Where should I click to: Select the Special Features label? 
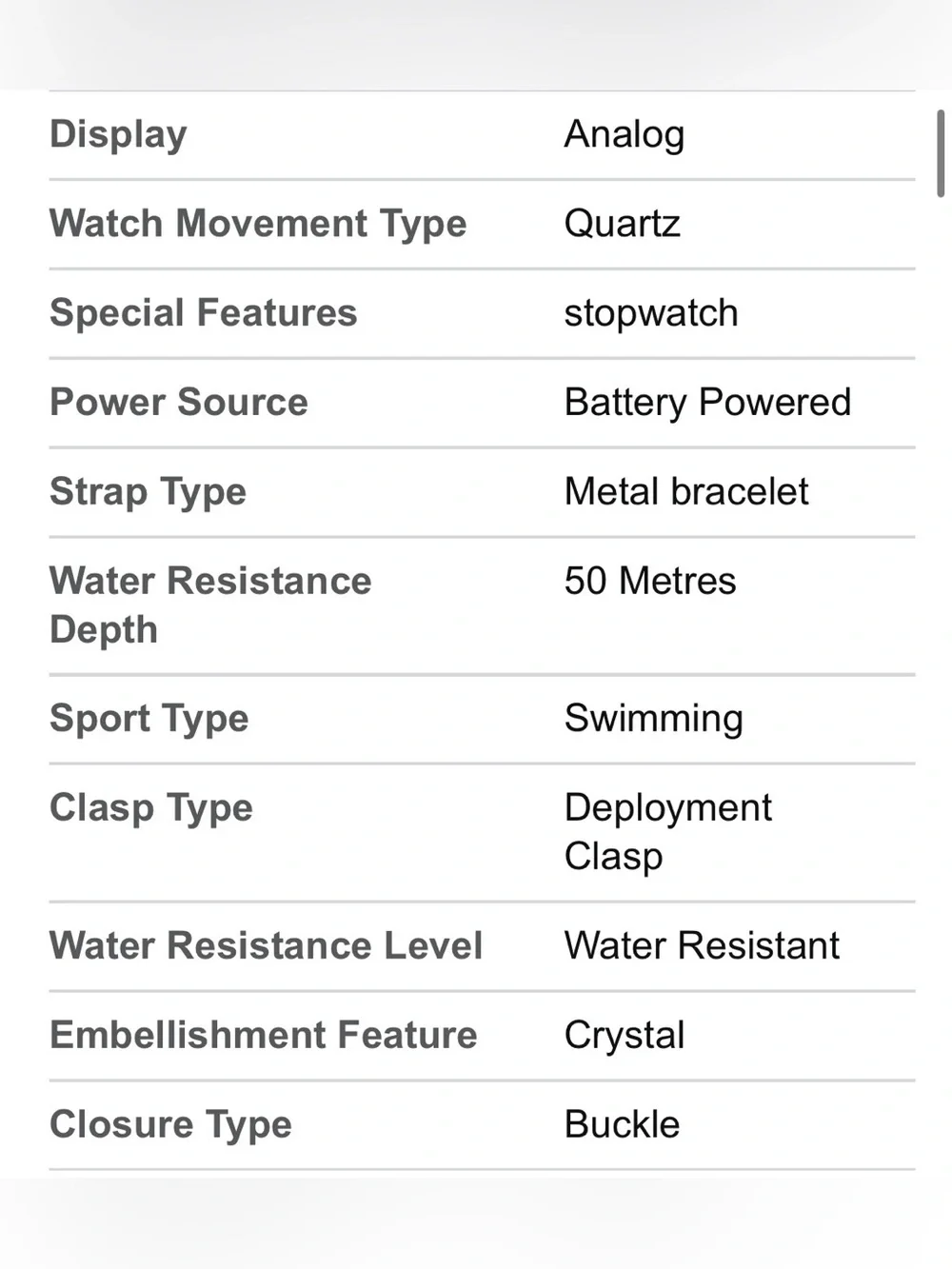[203, 313]
